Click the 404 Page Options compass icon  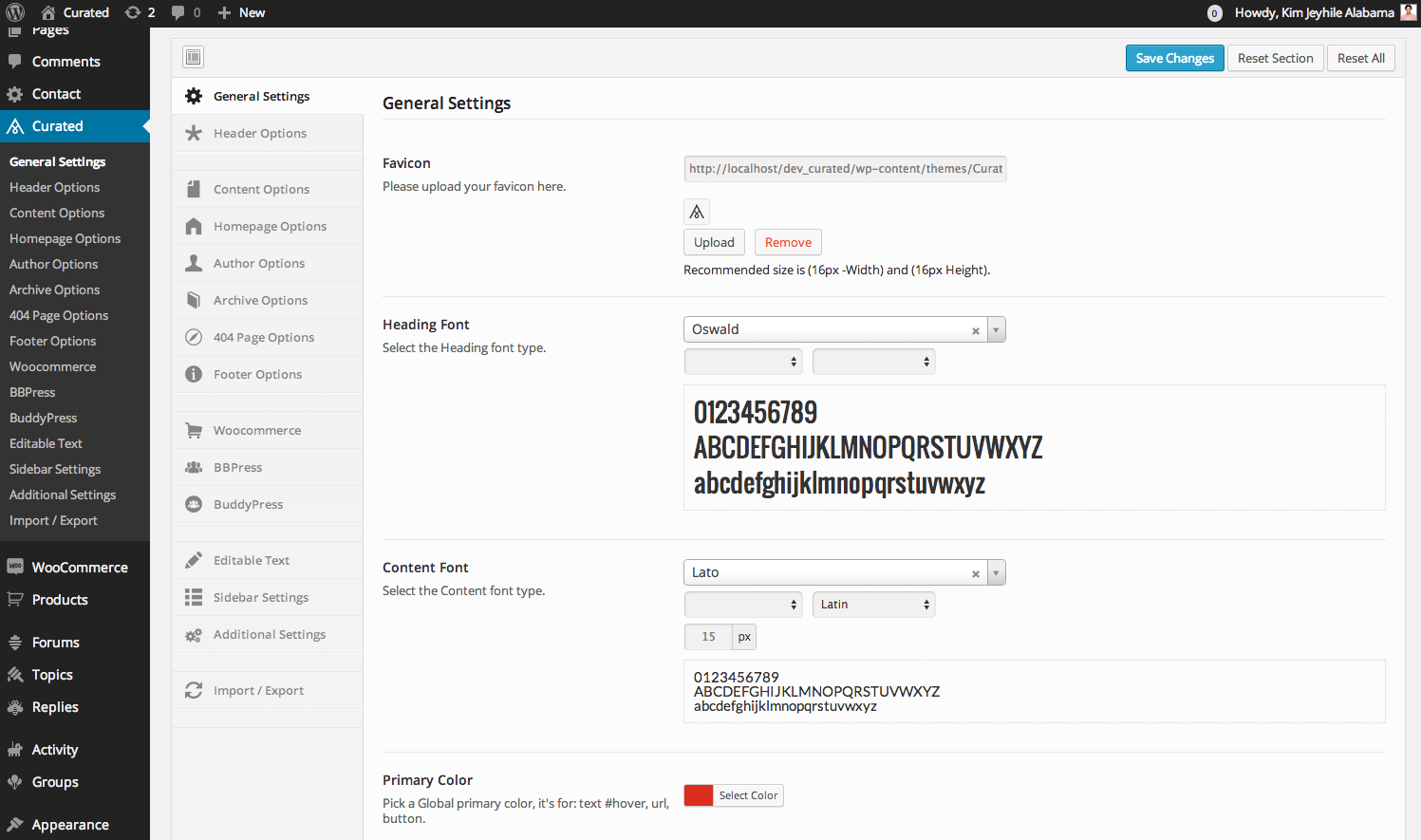[194, 337]
